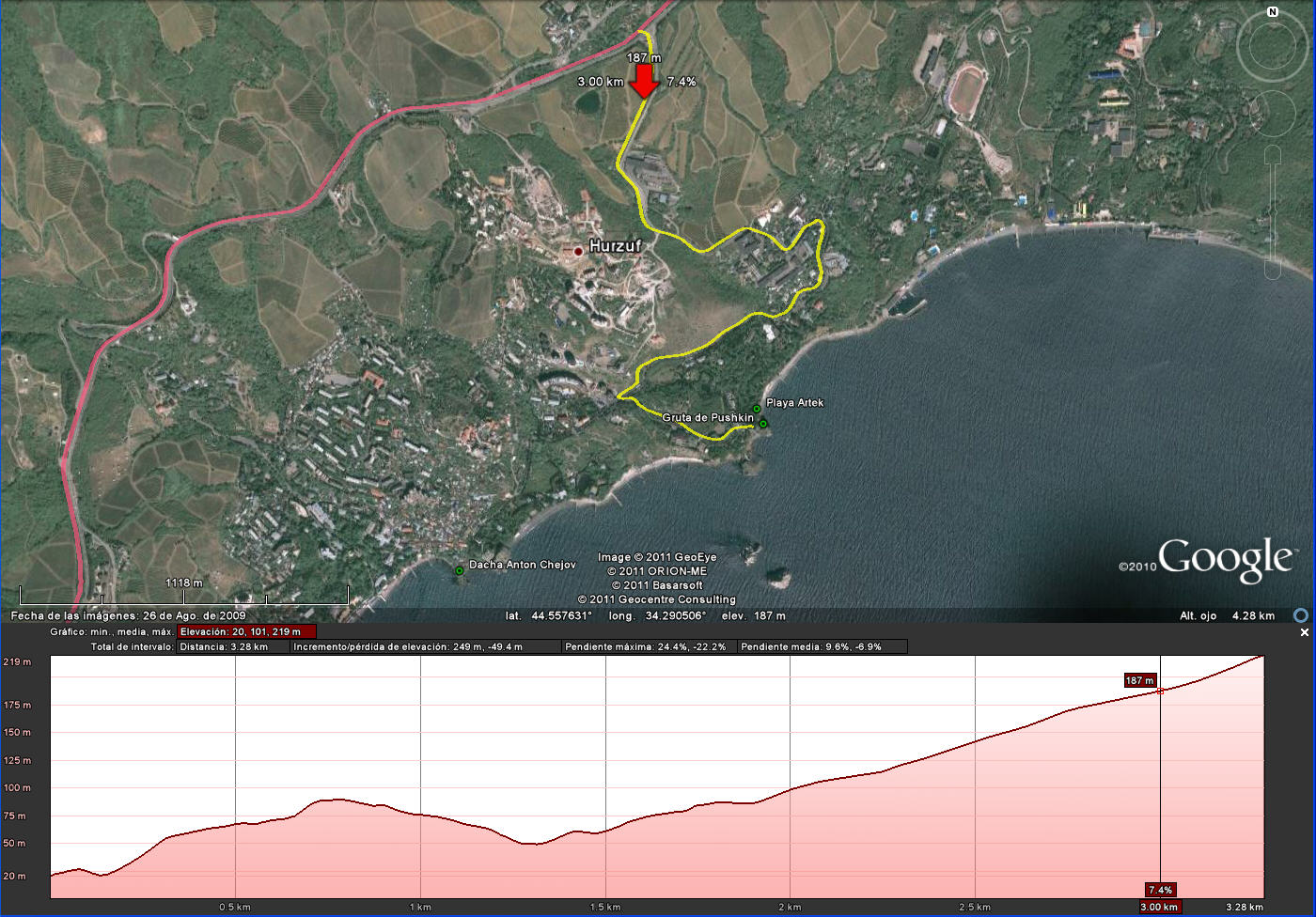Click the zoom-in end of zoom slider

pos(1272,155)
